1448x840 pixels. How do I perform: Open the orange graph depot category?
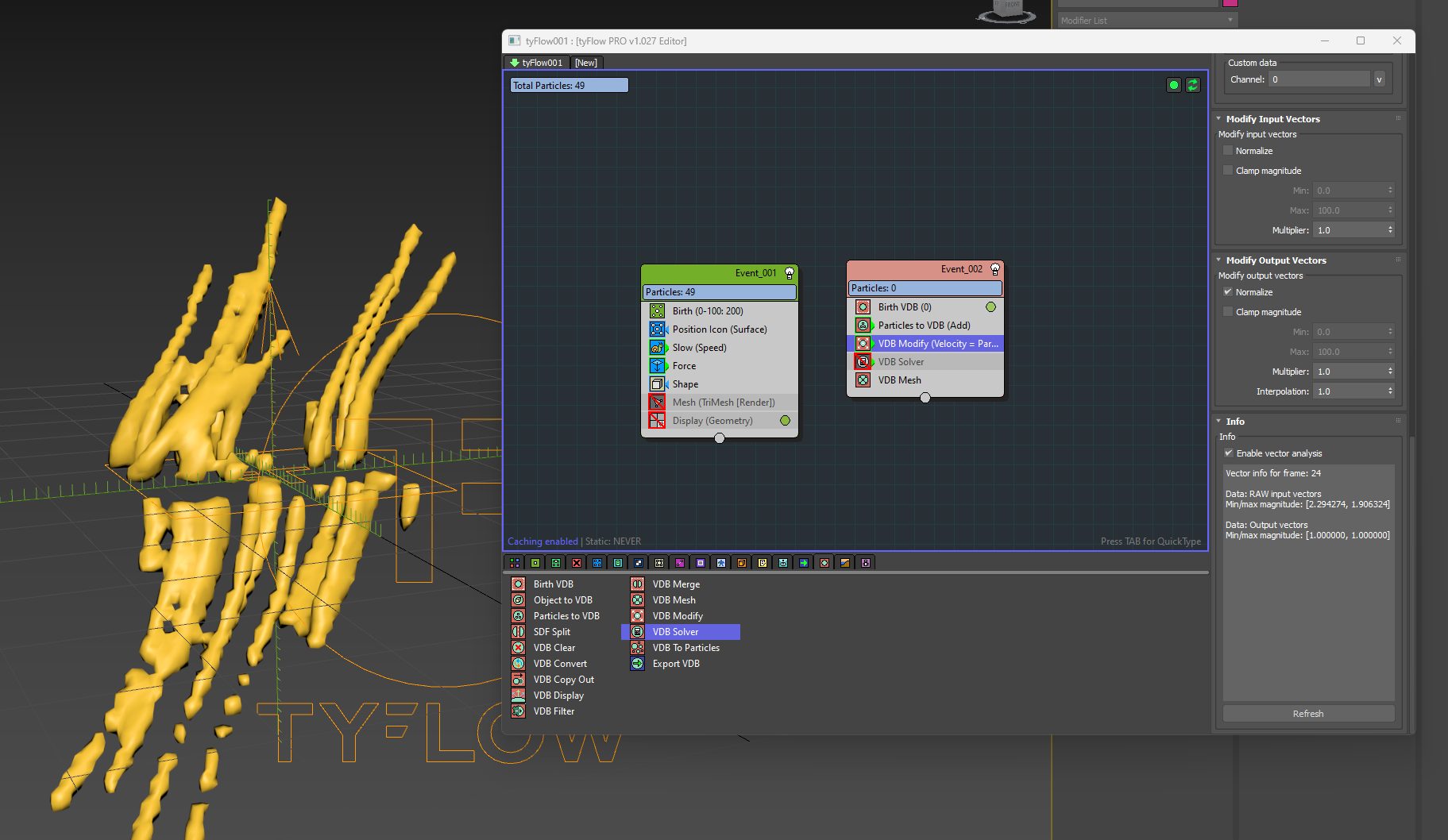click(x=845, y=563)
